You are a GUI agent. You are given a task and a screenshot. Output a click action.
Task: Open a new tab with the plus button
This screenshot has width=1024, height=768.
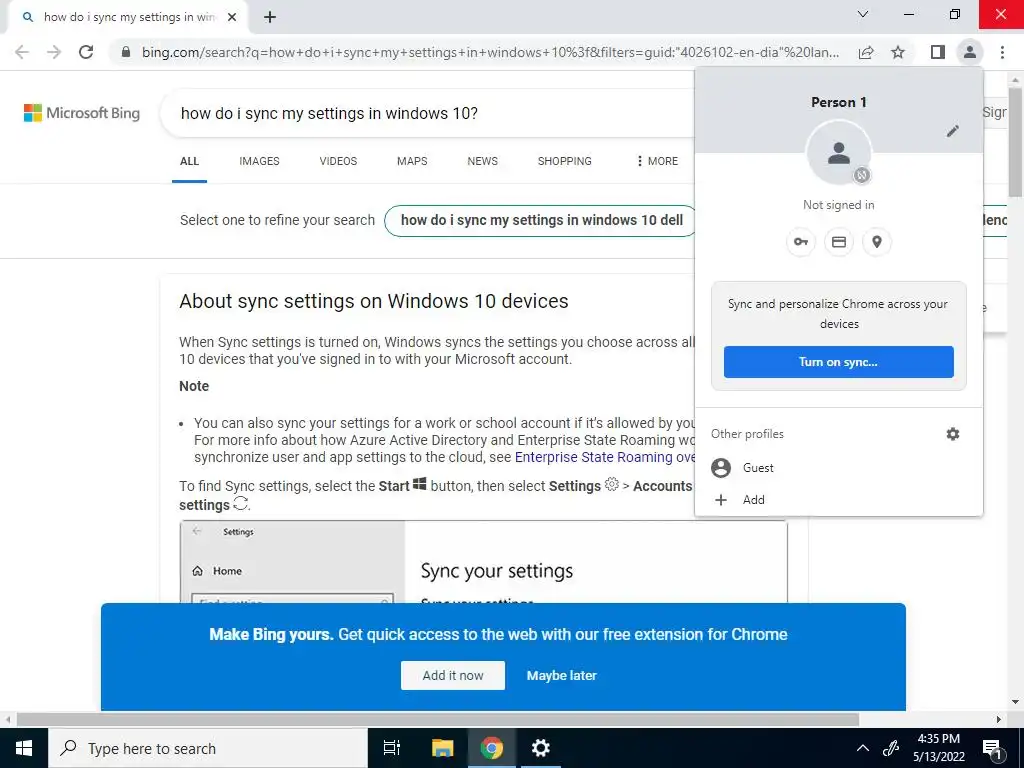(x=270, y=17)
